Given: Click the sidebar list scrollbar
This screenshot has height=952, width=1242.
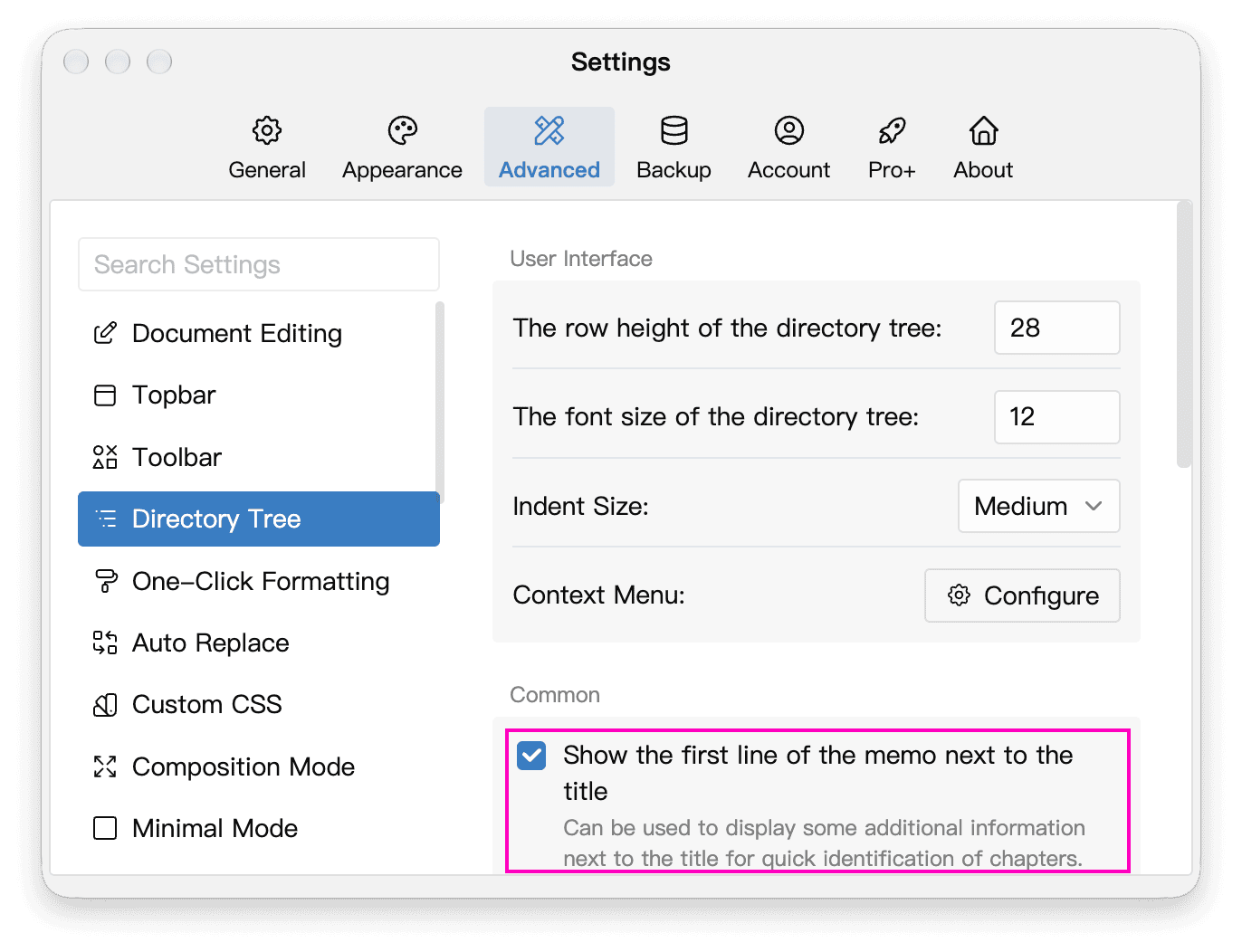Looking at the screenshot, I should point(440,402).
